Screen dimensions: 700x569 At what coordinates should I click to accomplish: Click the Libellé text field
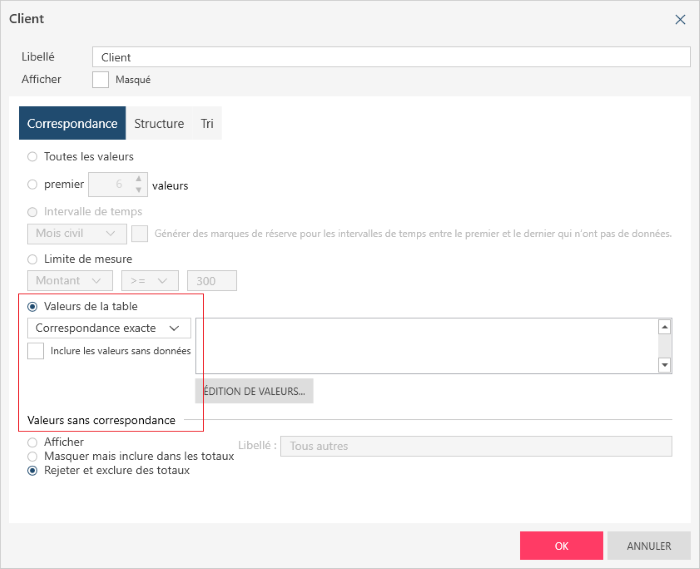(390, 57)
